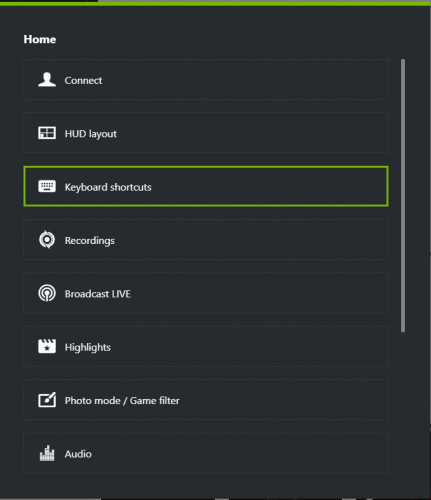Select the 'Connect' label text
Viewport: 431px width, 500px height.
click(x=83, y=80)
